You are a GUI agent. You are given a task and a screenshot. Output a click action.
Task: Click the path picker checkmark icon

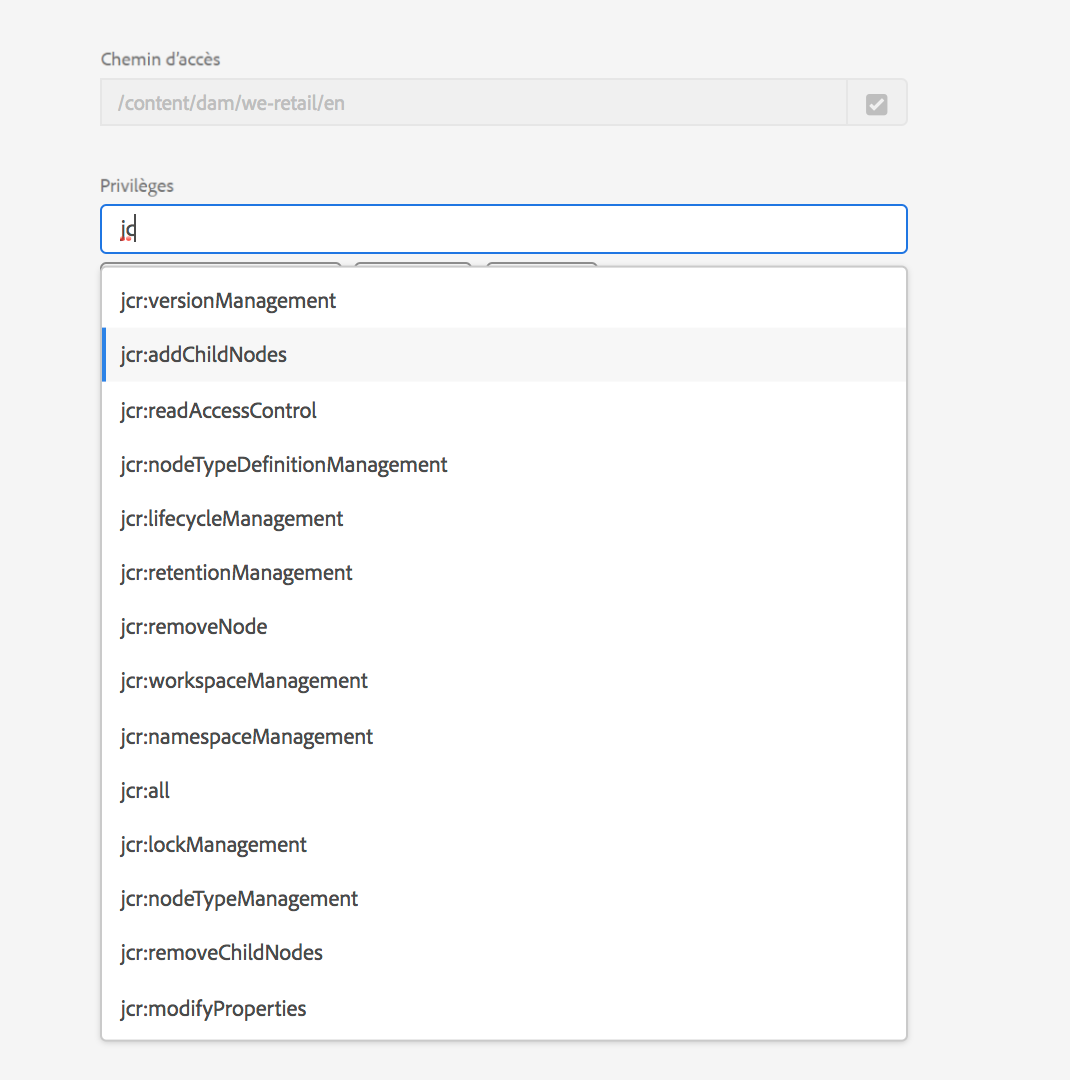(x=876, y=103)
